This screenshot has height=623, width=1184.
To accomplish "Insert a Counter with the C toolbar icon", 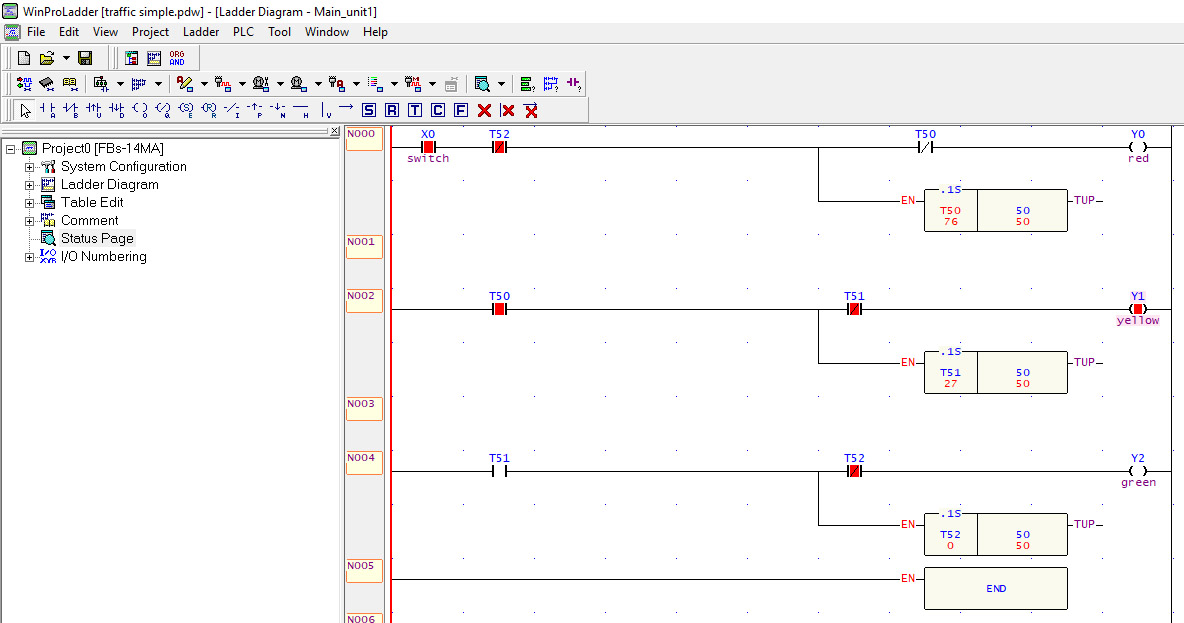I will click(438, 110).
